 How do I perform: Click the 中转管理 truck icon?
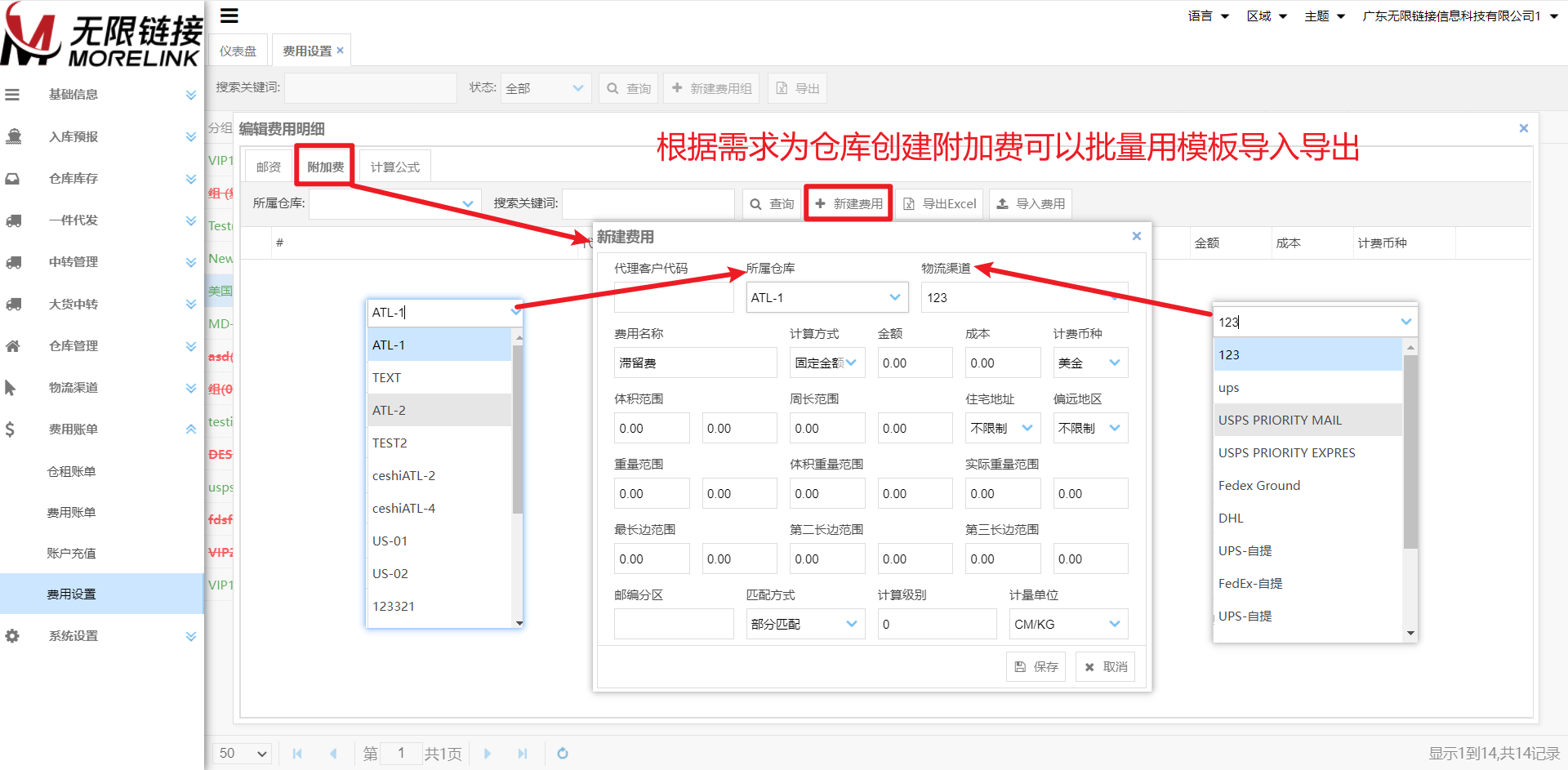pos(13,262)
